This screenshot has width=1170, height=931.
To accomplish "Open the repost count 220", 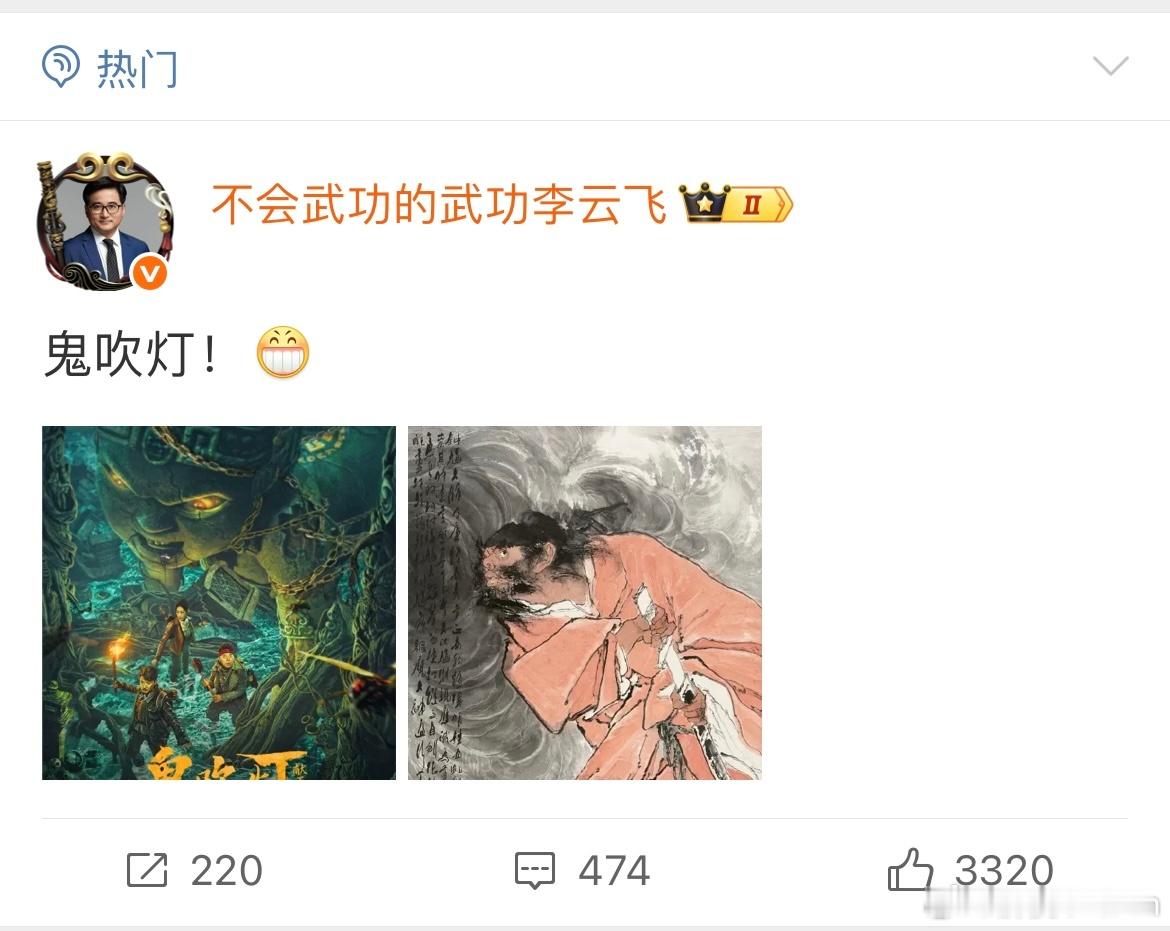I will pyautogui.click(x=227, y=871).
